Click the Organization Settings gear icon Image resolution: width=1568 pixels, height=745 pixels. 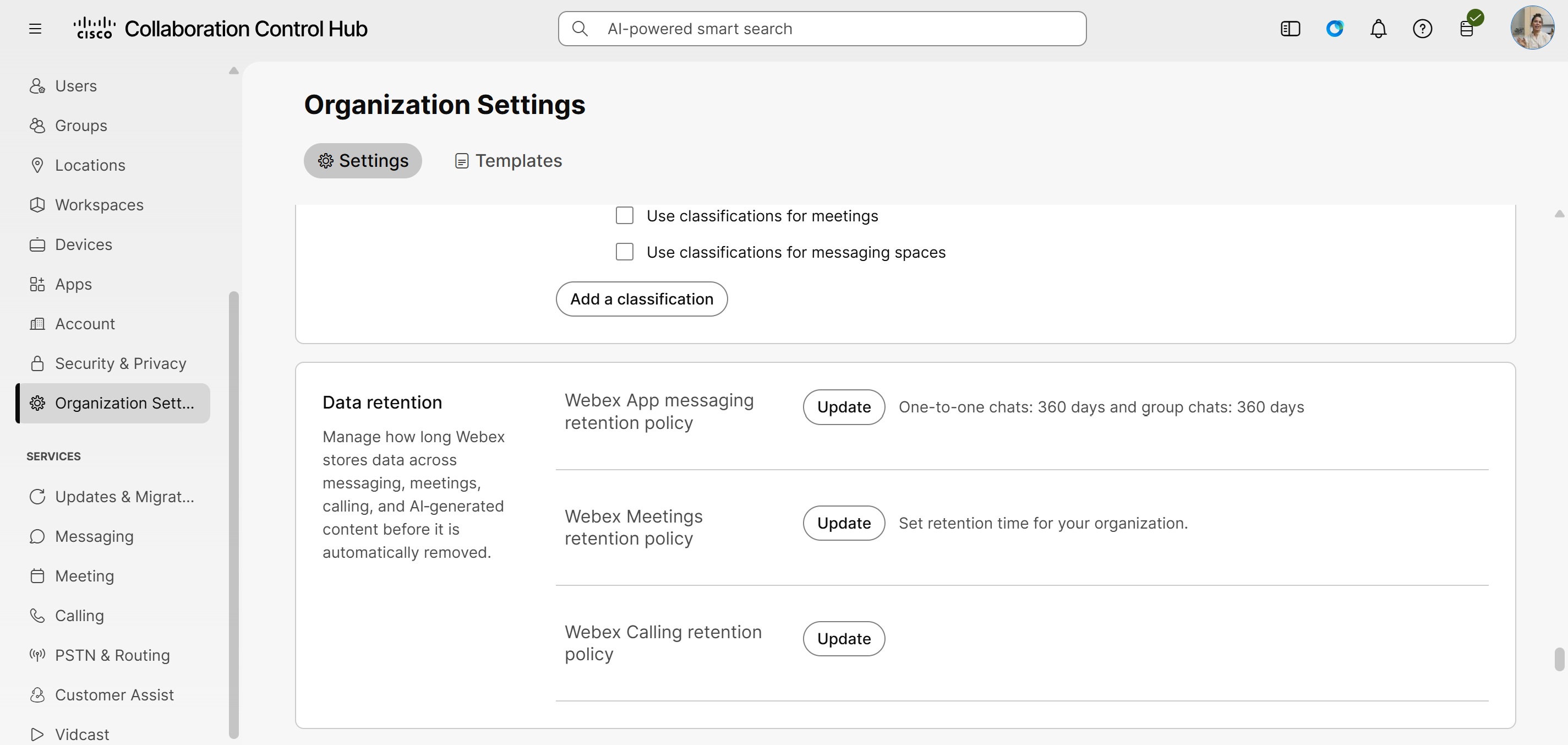click(37, 403)
